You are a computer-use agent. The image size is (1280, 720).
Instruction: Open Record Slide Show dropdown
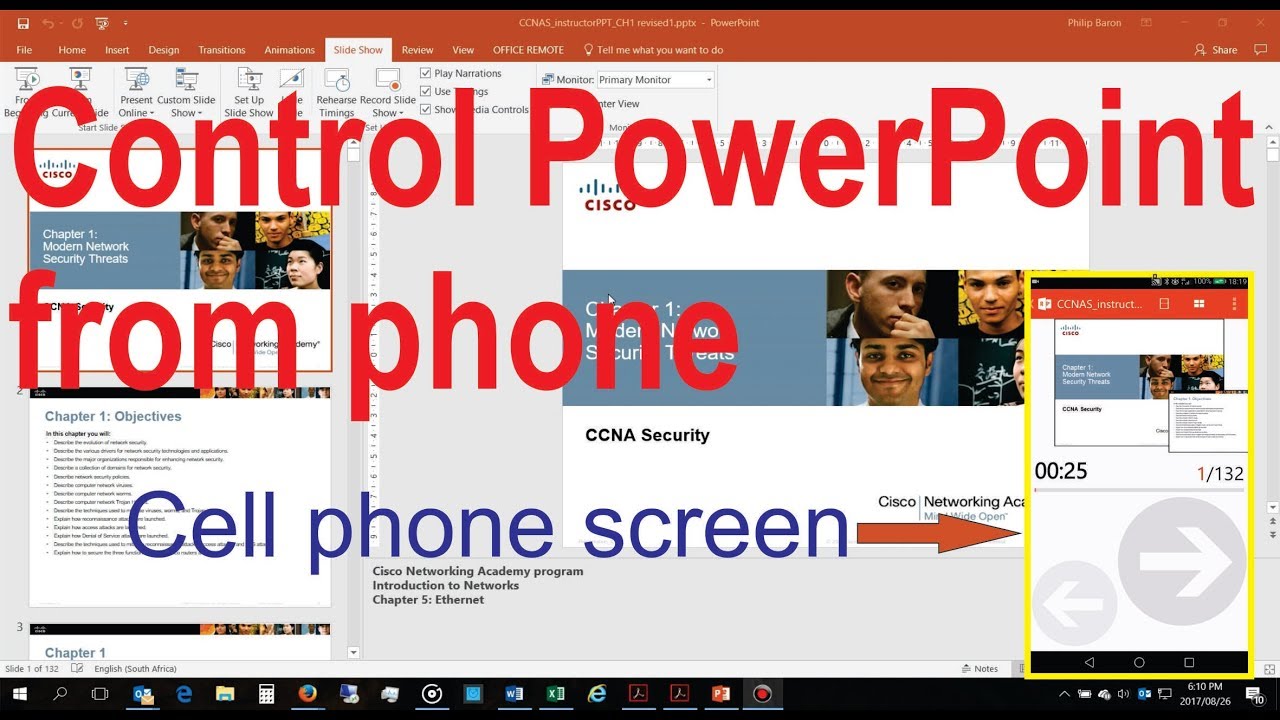tap(388, 93)
